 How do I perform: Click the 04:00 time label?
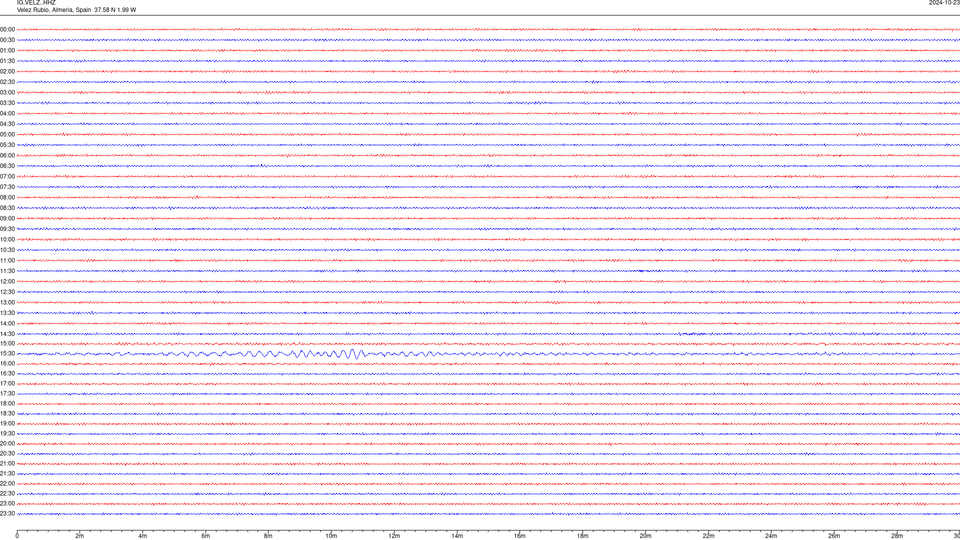7,113
